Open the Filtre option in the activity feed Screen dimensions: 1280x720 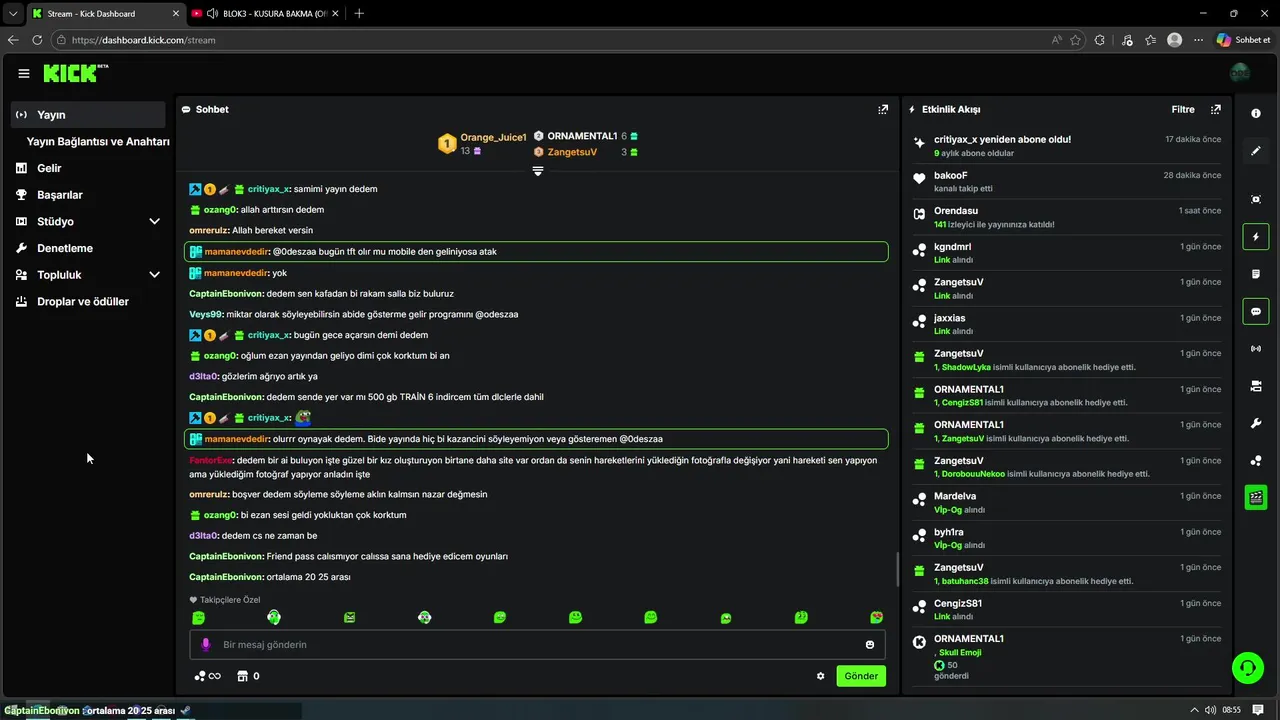click(x=1183, y=109)
